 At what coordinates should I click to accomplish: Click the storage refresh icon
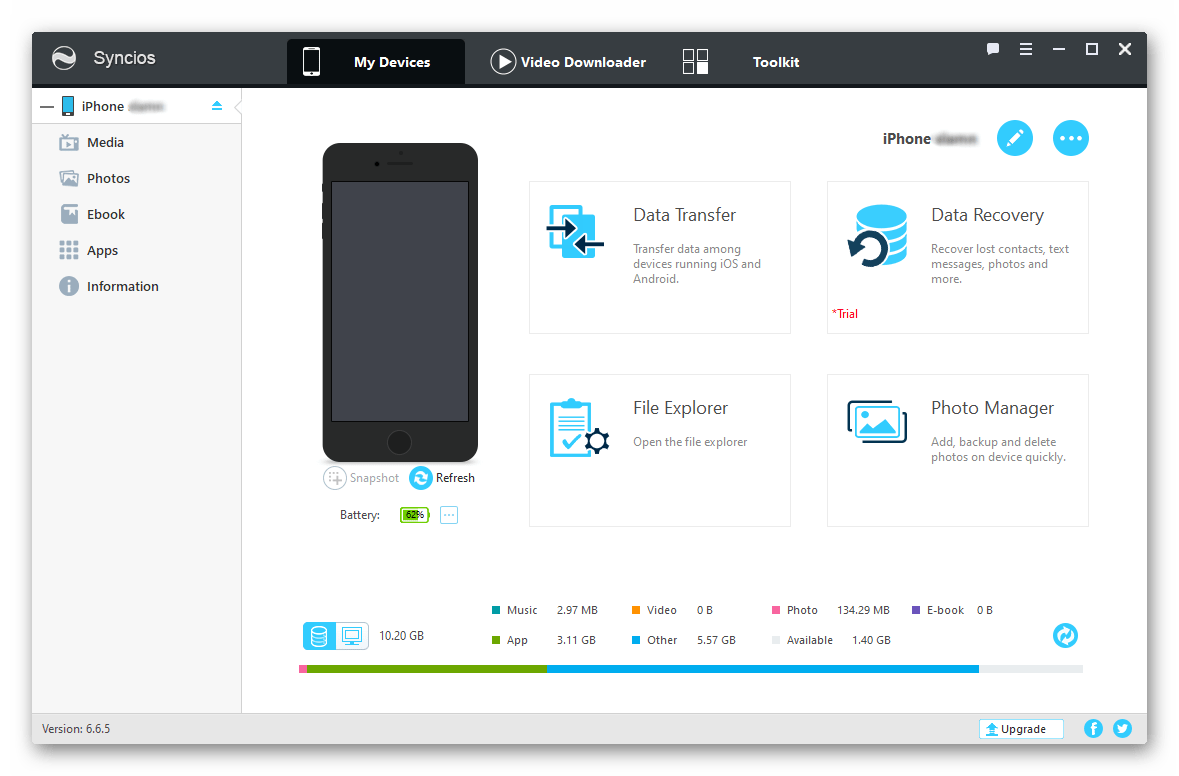(x=1065, y=635)
